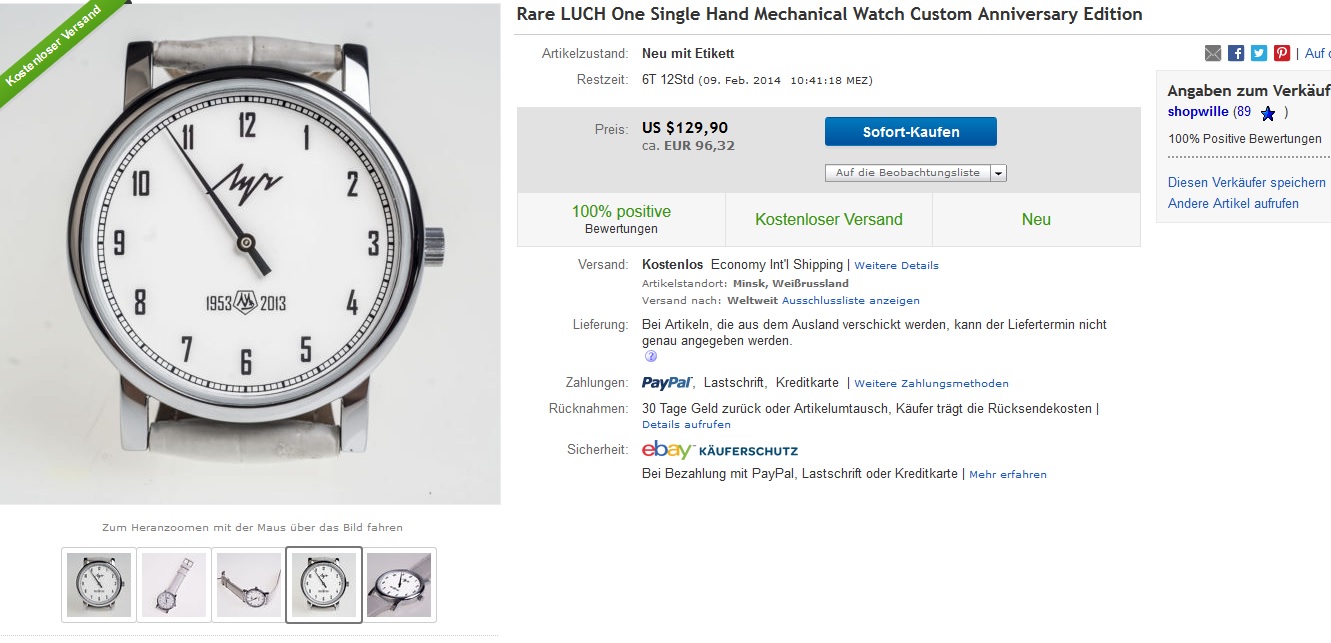Open the seller profile shopwille
Image resolution: width=1331 pixels, height=643 pixels.
(x=1197, y=112)
